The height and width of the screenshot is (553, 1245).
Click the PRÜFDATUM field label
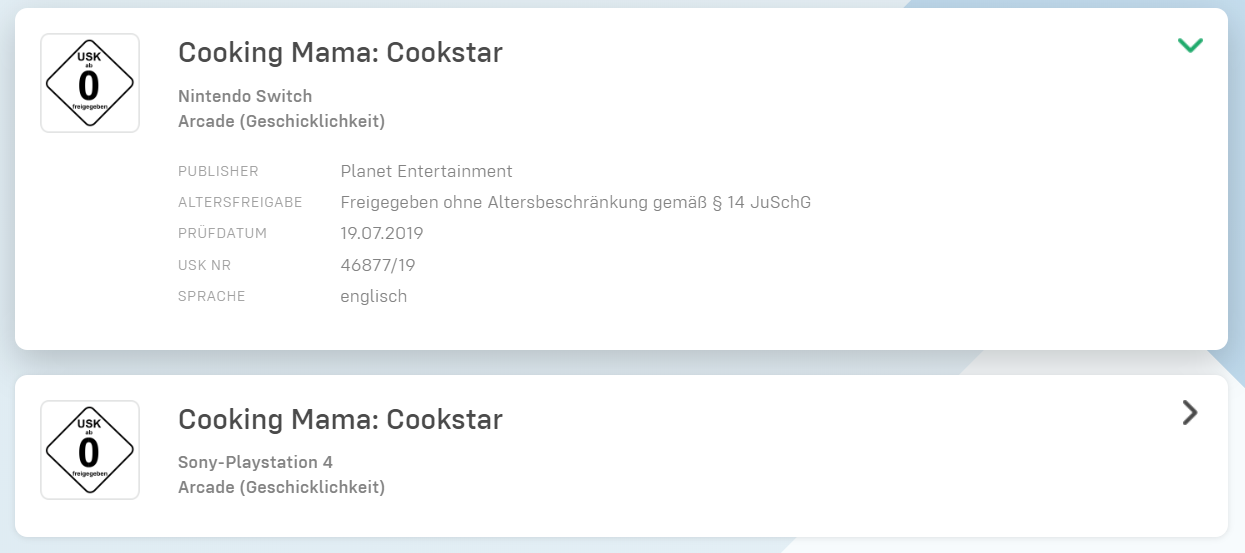tap(223, 234)
